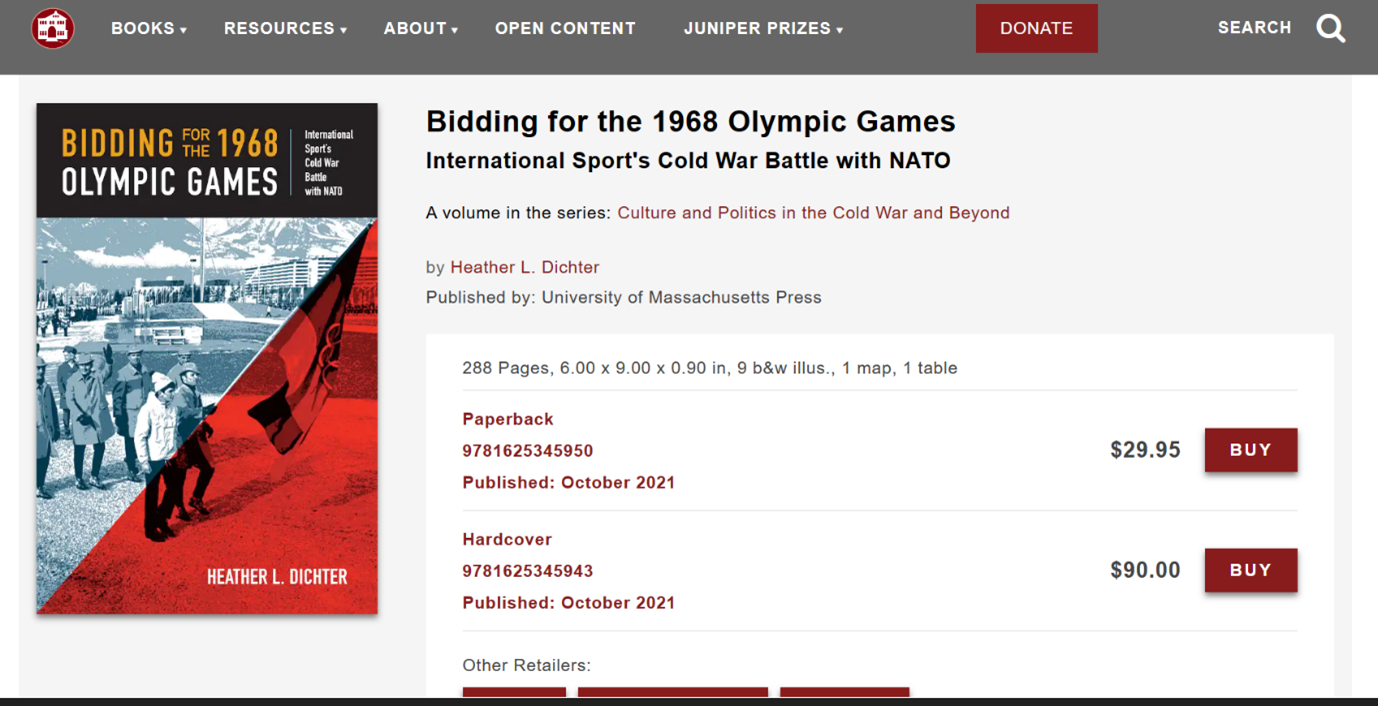
Task: Click the hardcover's Published October 2021 text
Action: click(x=568, y=602)
